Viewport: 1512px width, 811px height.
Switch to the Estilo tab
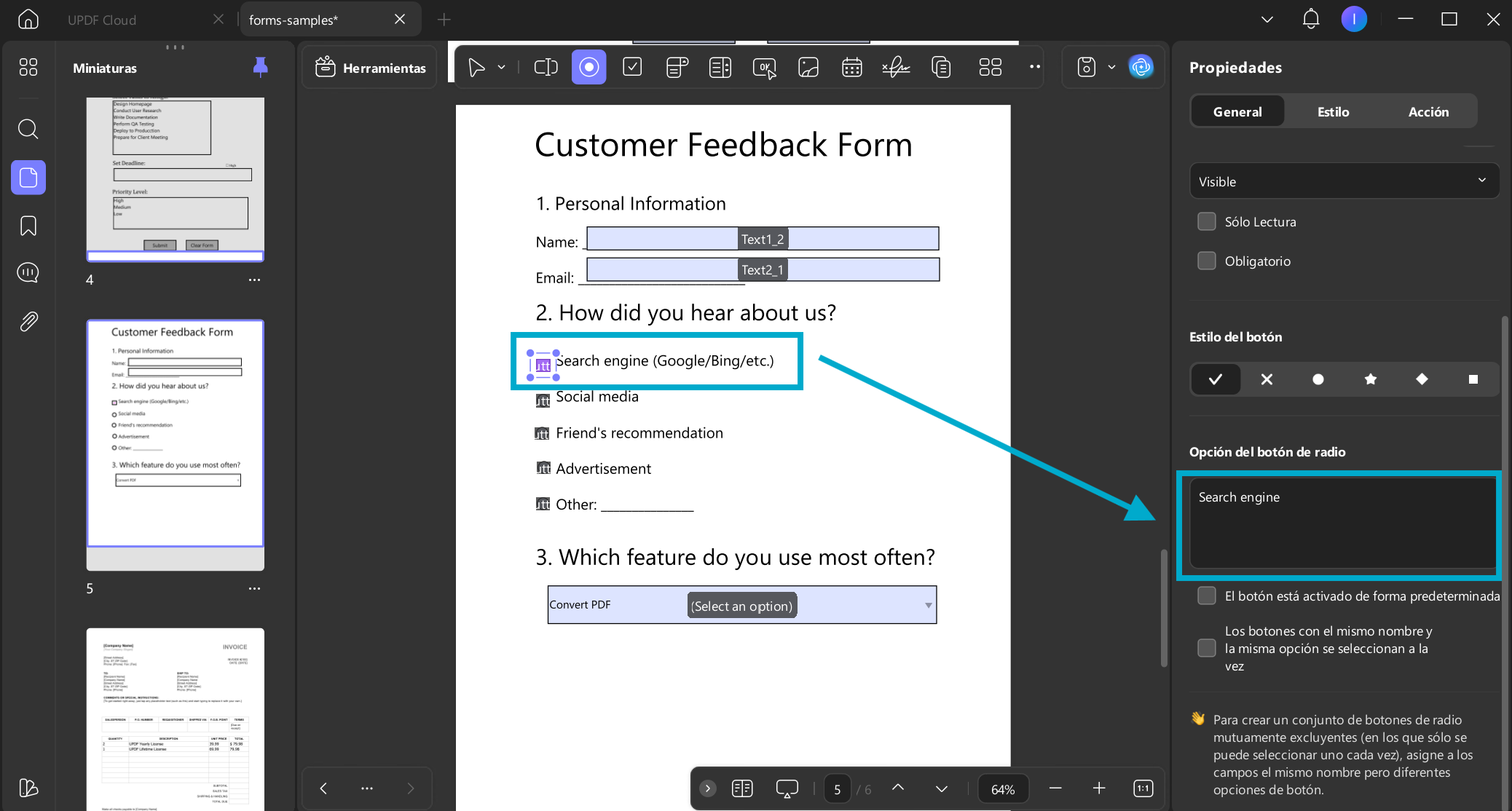[x=1333, y=111]
